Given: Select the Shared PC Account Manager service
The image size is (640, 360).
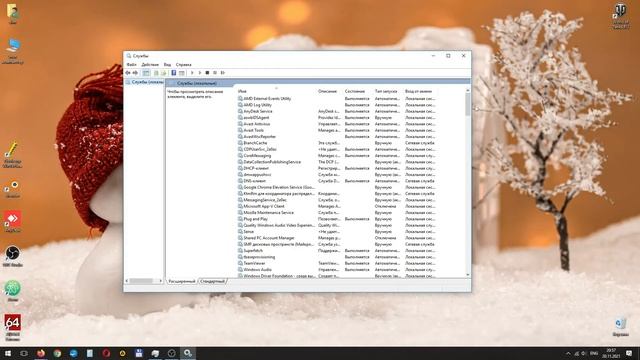Looking at the screenshot, I should point(337,238).
